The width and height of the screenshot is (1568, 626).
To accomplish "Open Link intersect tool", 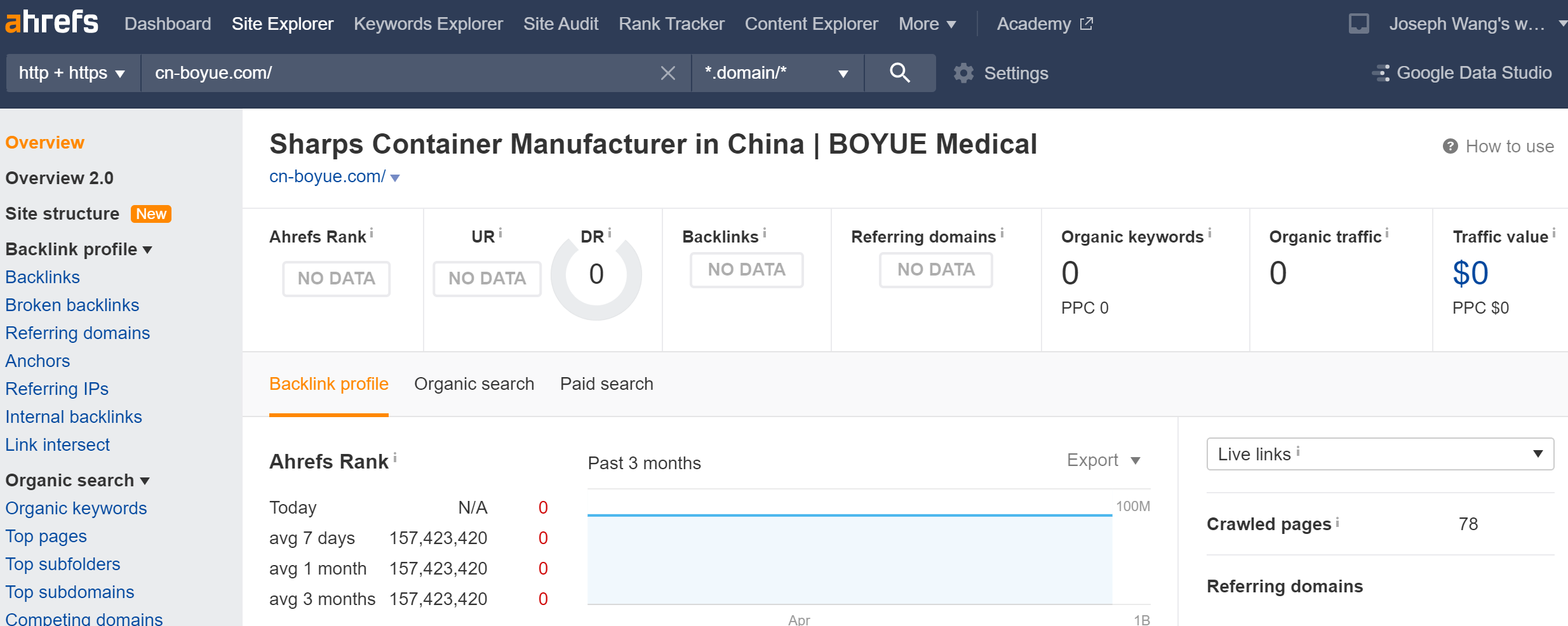I will pos(57,445).
